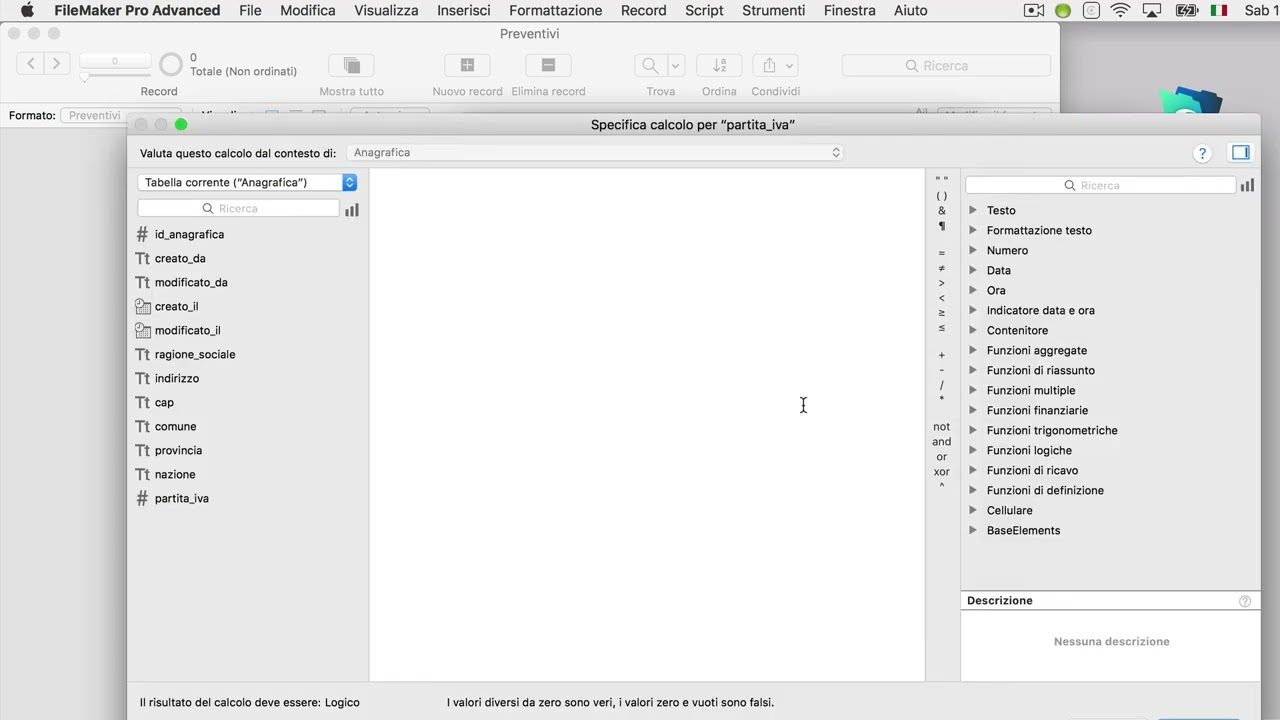The image size is (1280, 720).
Task: Select the partita_iva field
Action: click(181, 498)
